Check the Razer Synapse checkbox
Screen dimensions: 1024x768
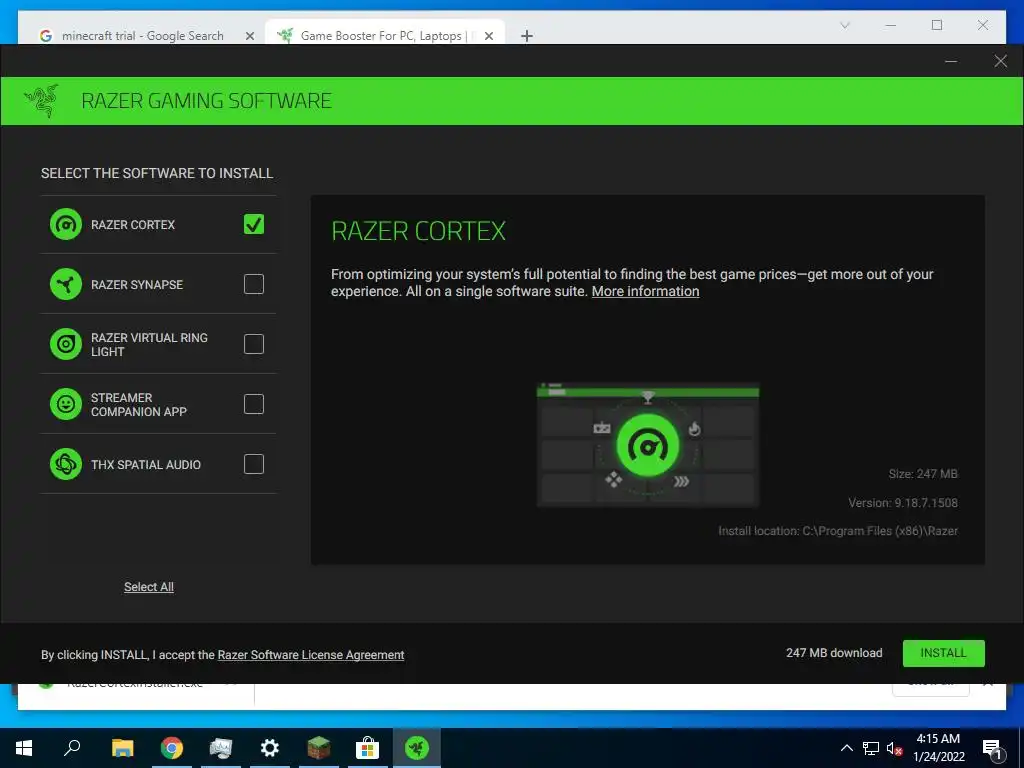pyautogui.click(x=254, y=284)
